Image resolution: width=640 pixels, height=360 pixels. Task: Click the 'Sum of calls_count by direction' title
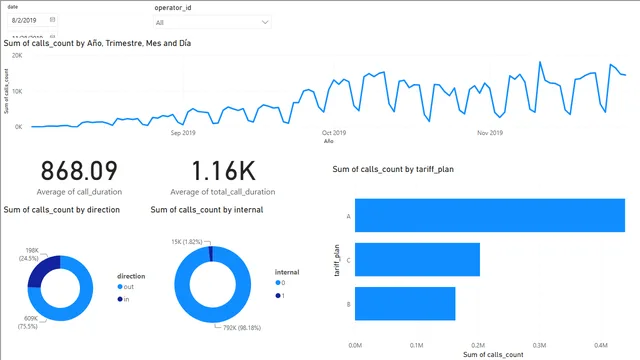coord(62,210)
